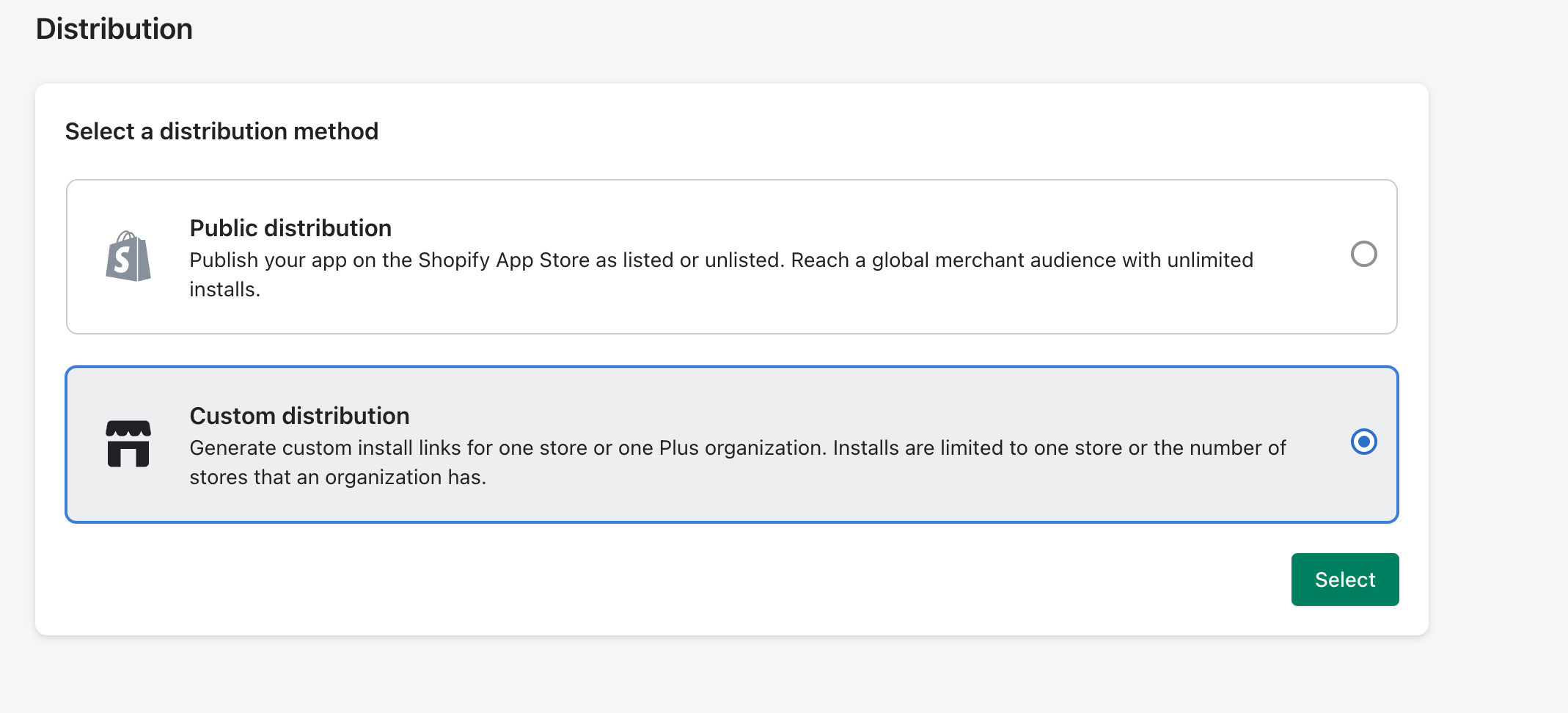The image size is (1568, 713).
Task: Select the Custom distribution radio button
Action: click(1363, 442)
